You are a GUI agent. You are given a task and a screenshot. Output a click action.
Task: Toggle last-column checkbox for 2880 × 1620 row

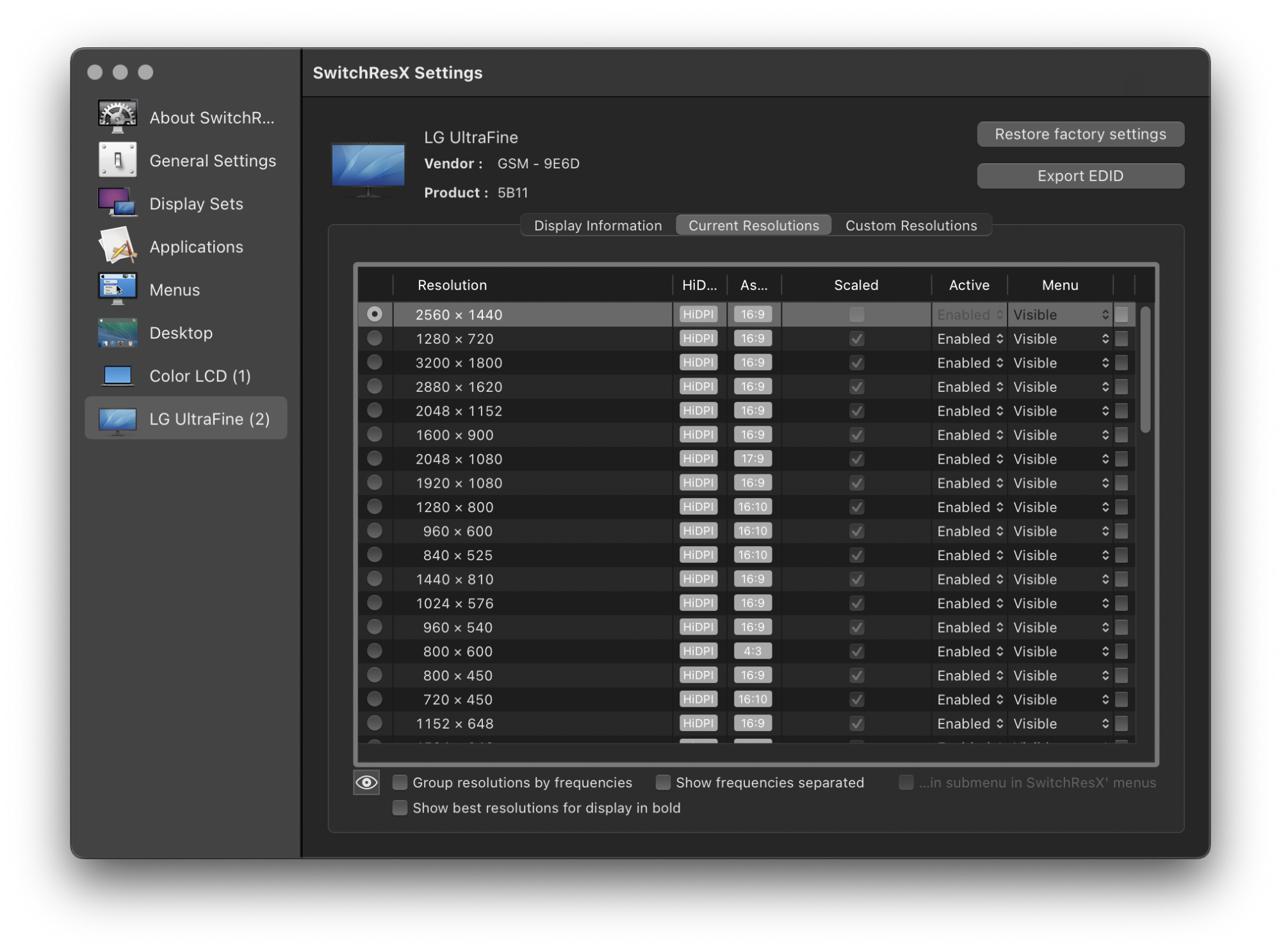[1122, 386]
